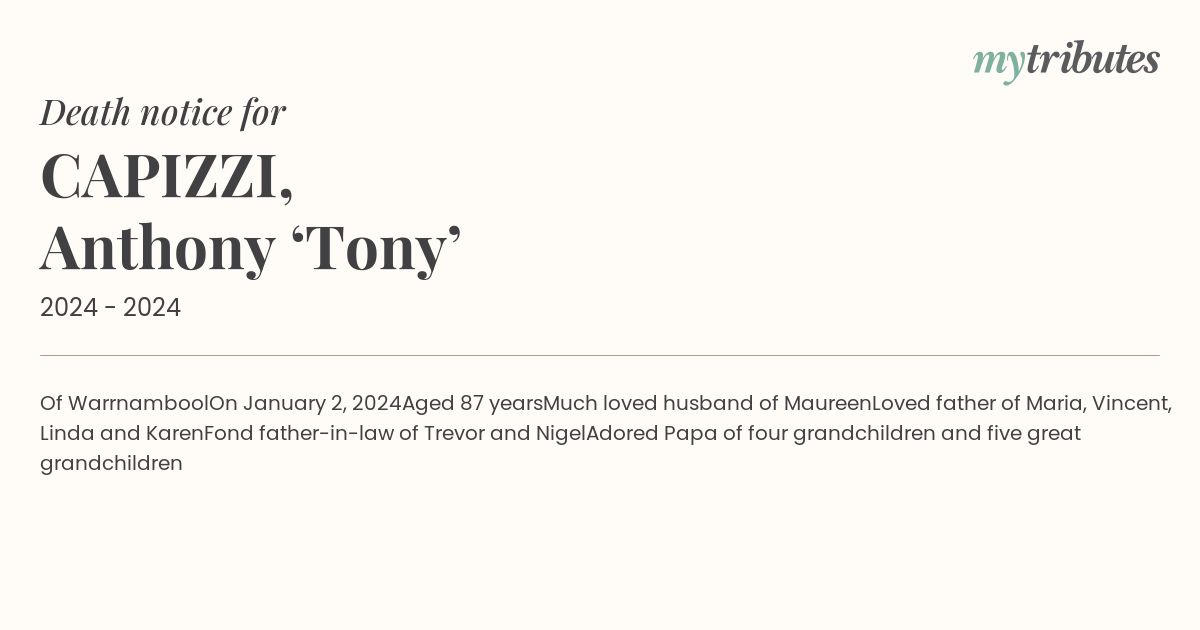The width and height of the screenshot is (1200, 630).
Task: Click the text 'Of Warrnambool'
Action: coord(124,404)
